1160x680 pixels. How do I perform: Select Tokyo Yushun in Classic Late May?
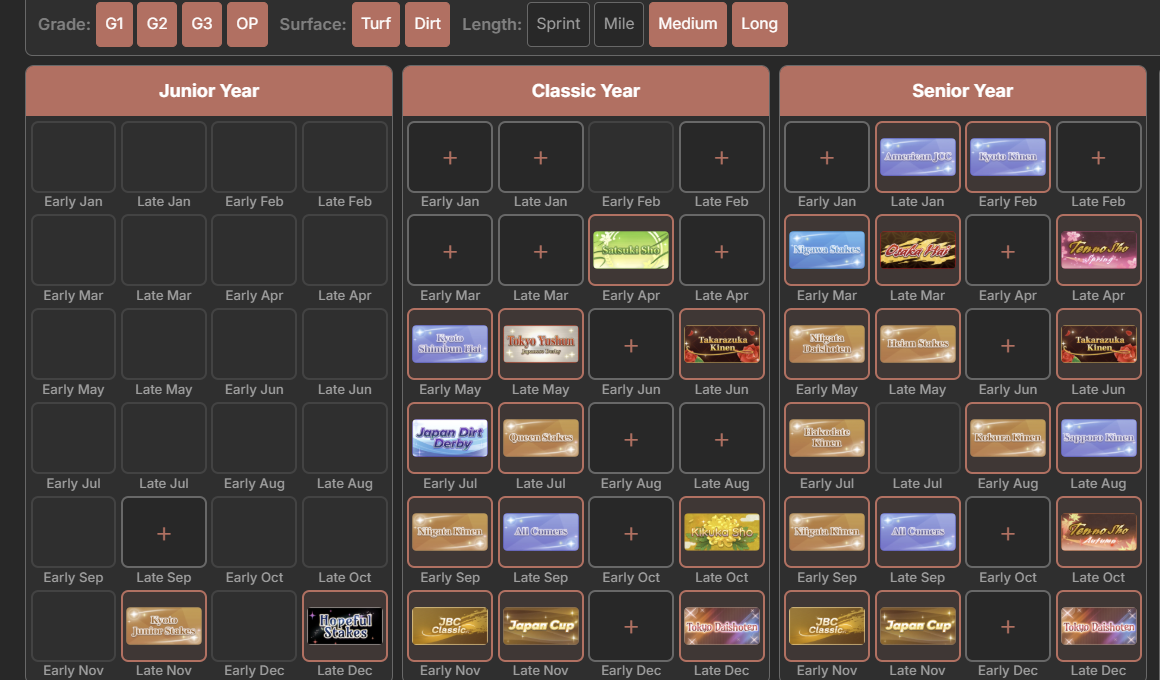pyautogui.click(x=541, y=344)
